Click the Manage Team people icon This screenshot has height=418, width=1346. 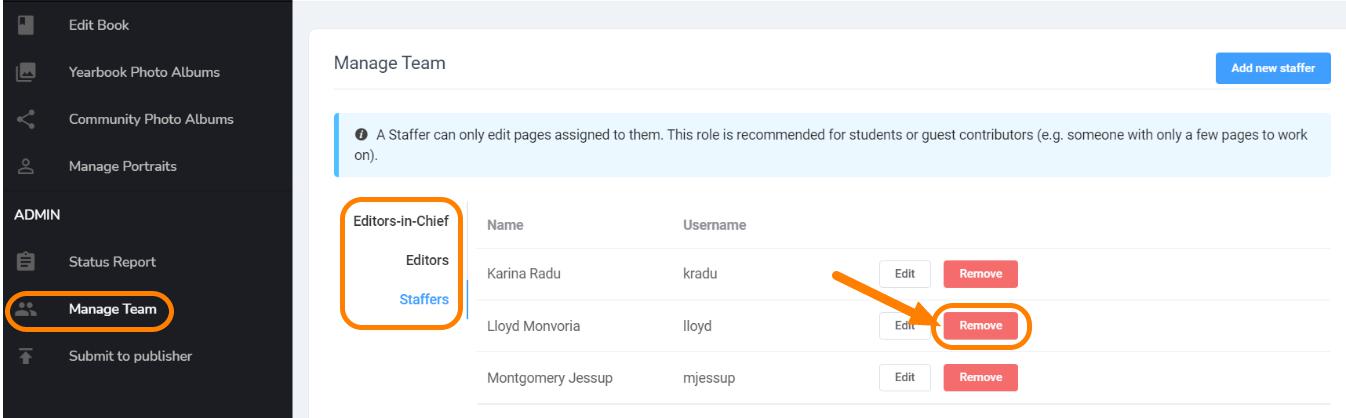click(x=25, y=309)
